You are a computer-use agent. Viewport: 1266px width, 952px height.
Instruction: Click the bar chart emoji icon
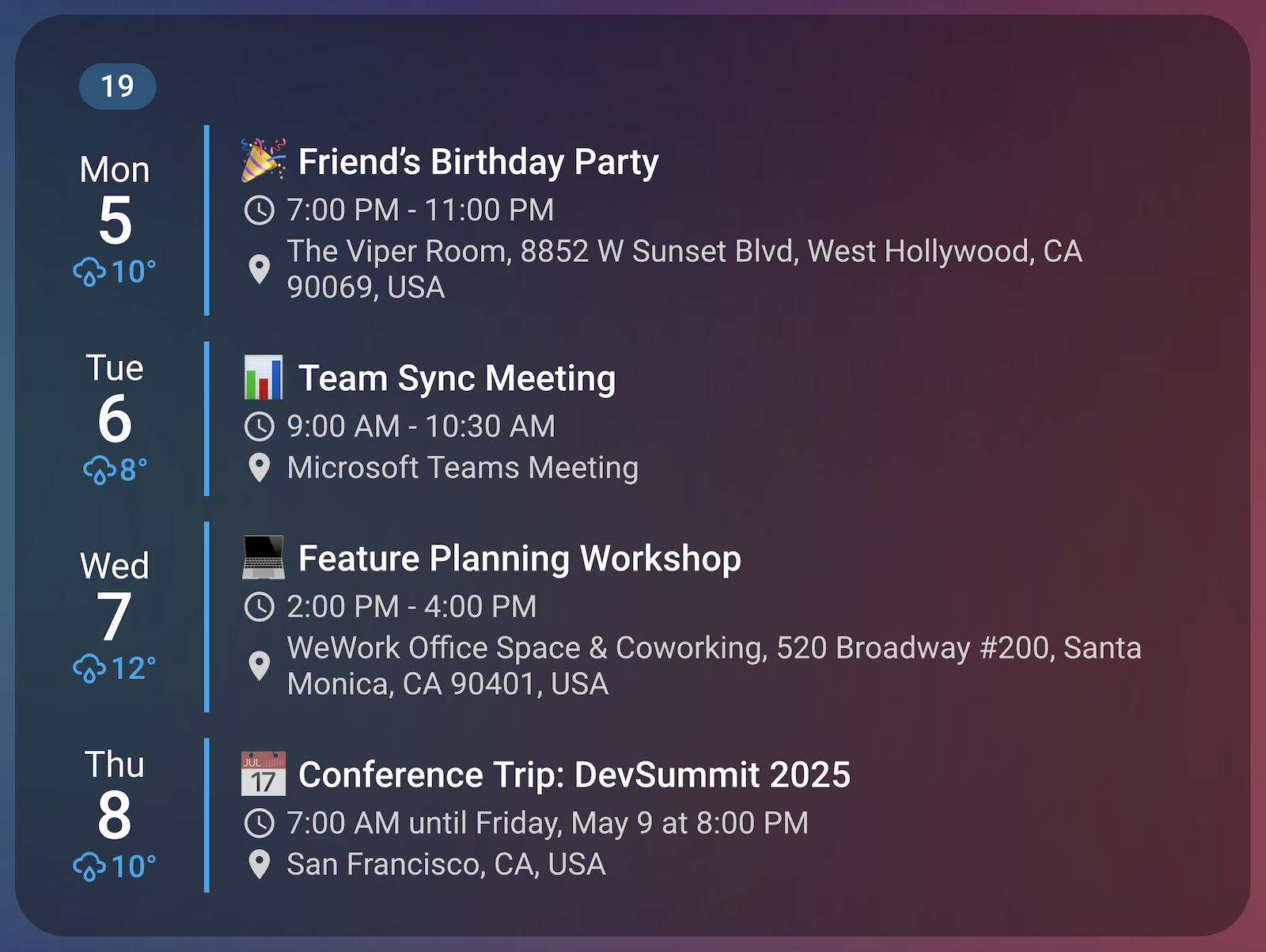(x=263, y=377)
